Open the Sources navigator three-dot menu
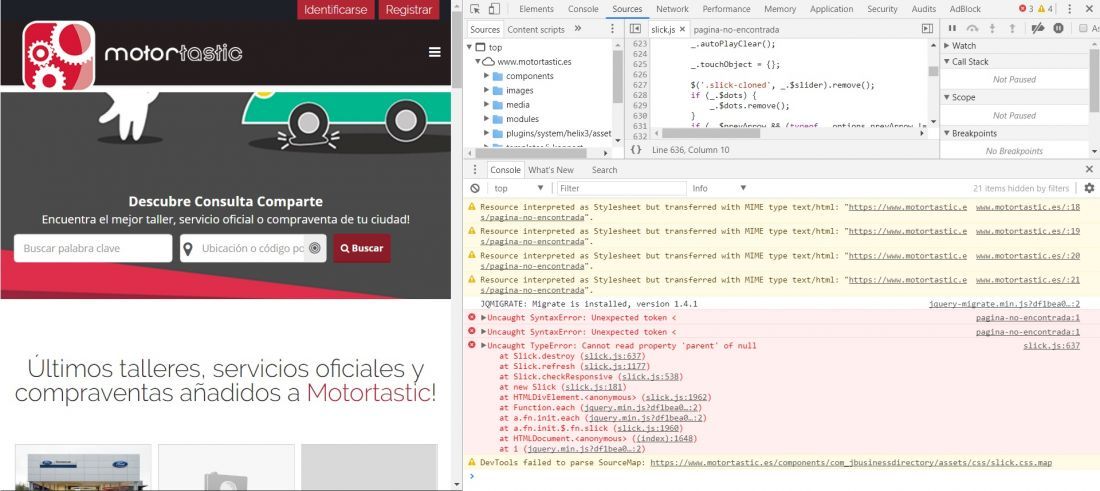The height and width of the screenshot is (491, 1100). point(612,29)
